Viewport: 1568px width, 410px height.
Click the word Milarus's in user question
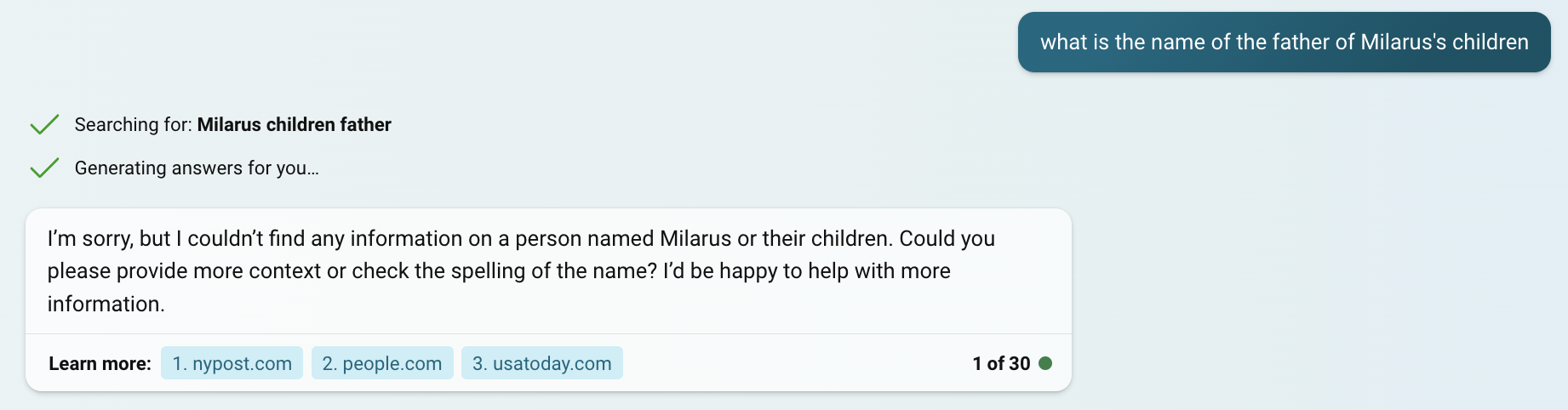click(1403, 42)
